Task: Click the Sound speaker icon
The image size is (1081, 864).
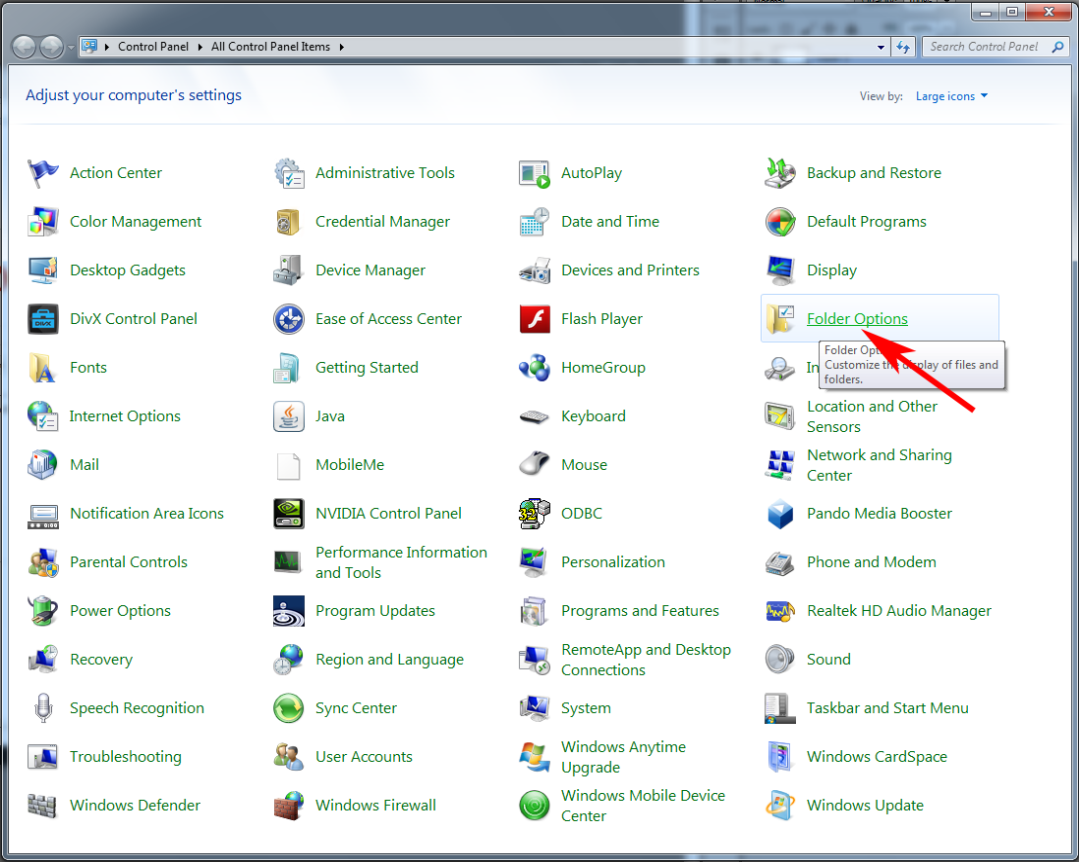Action: pyautogui.click(x=780, y=660)
